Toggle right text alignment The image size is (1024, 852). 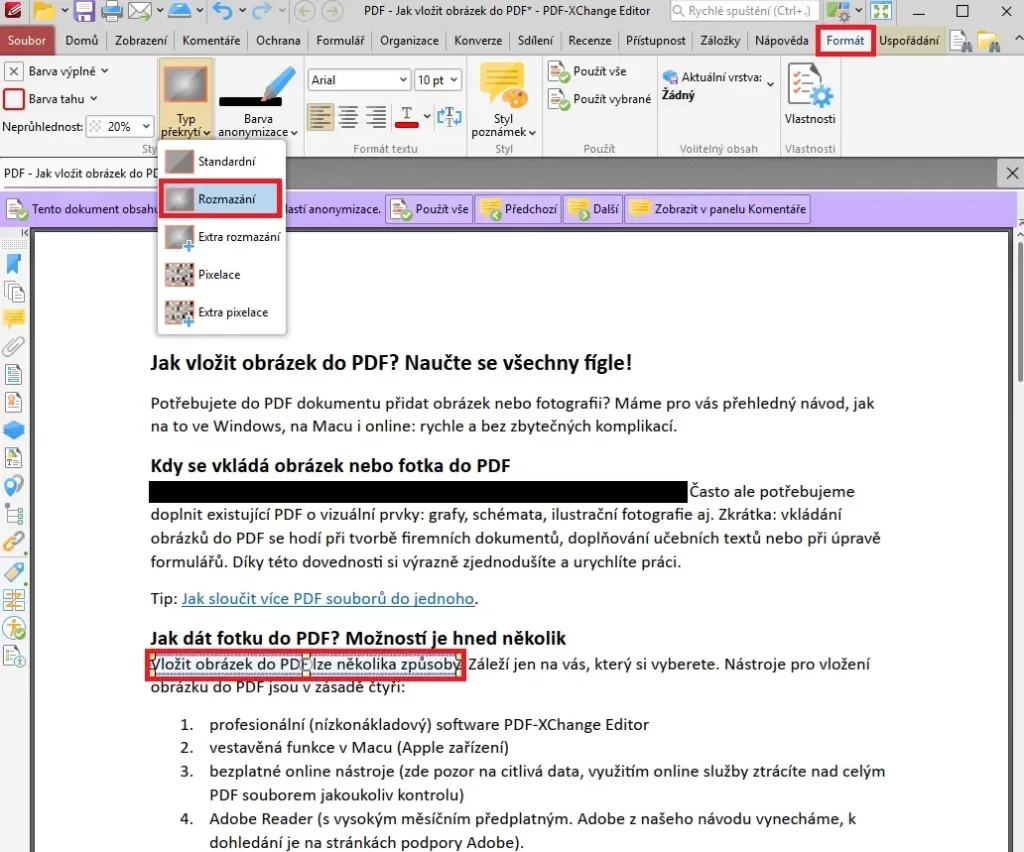[376, 117]
